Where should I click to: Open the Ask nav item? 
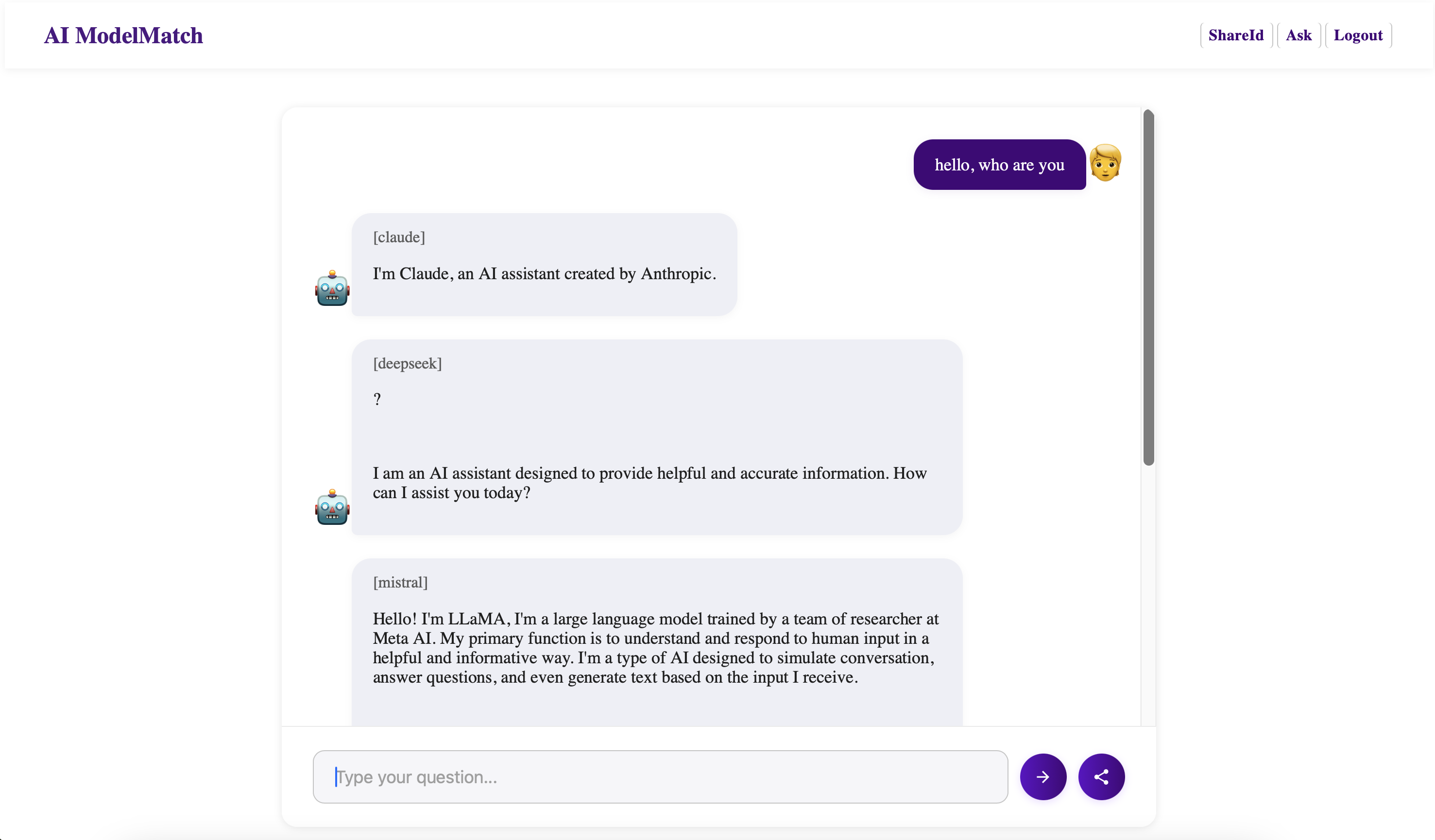pos(1298,35)
